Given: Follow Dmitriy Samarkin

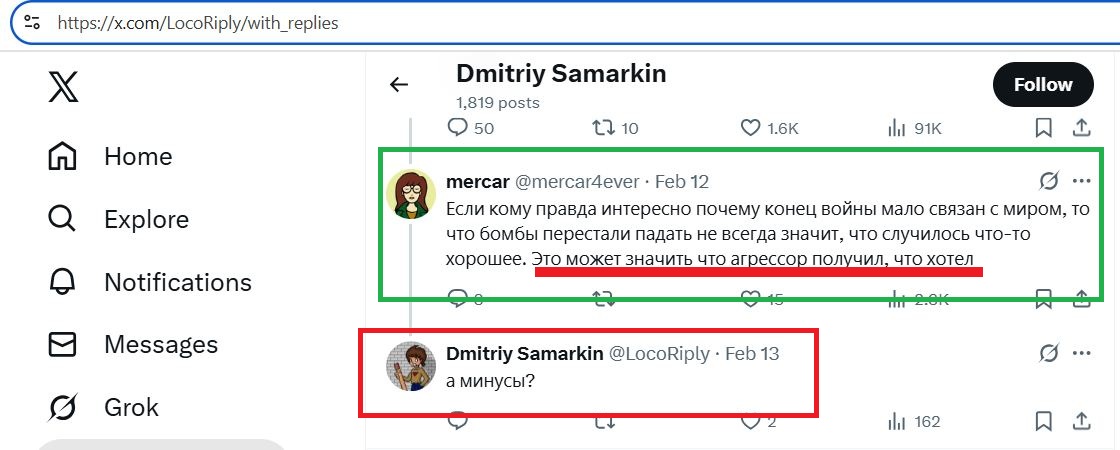Looking at the screenshot, I should pos(1043,85).
